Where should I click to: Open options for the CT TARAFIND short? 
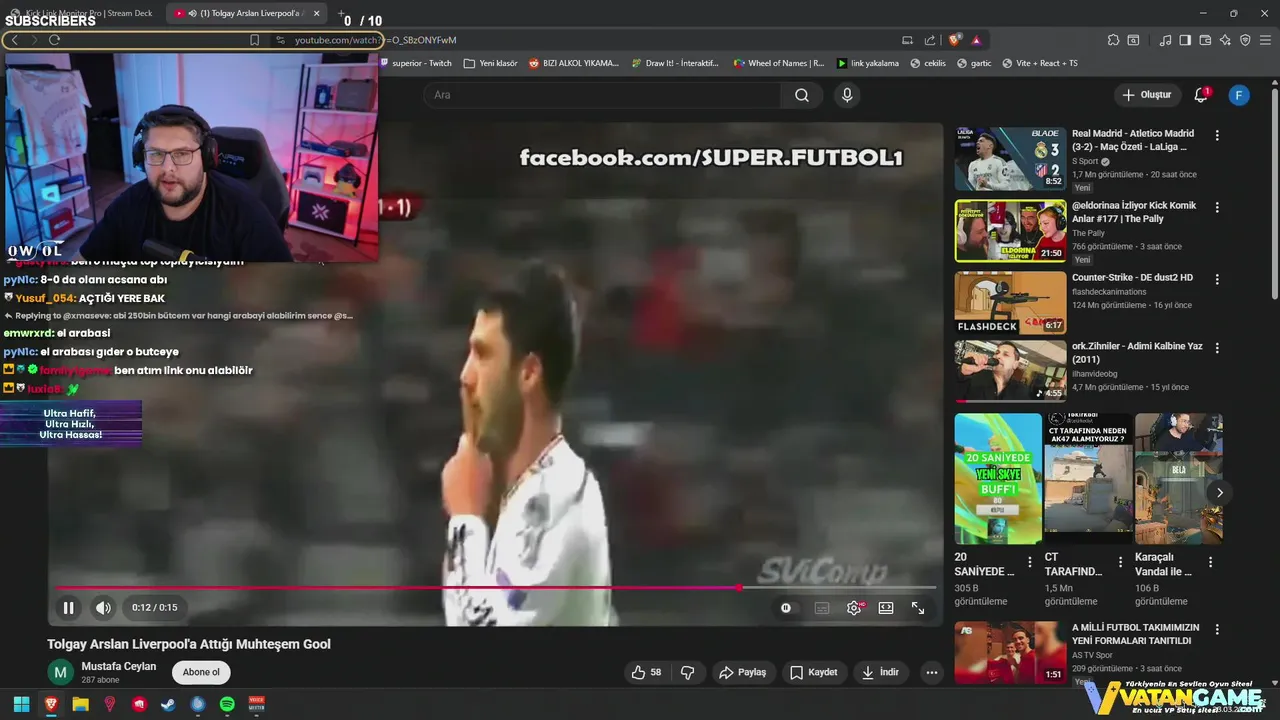tap(1121, 562)
